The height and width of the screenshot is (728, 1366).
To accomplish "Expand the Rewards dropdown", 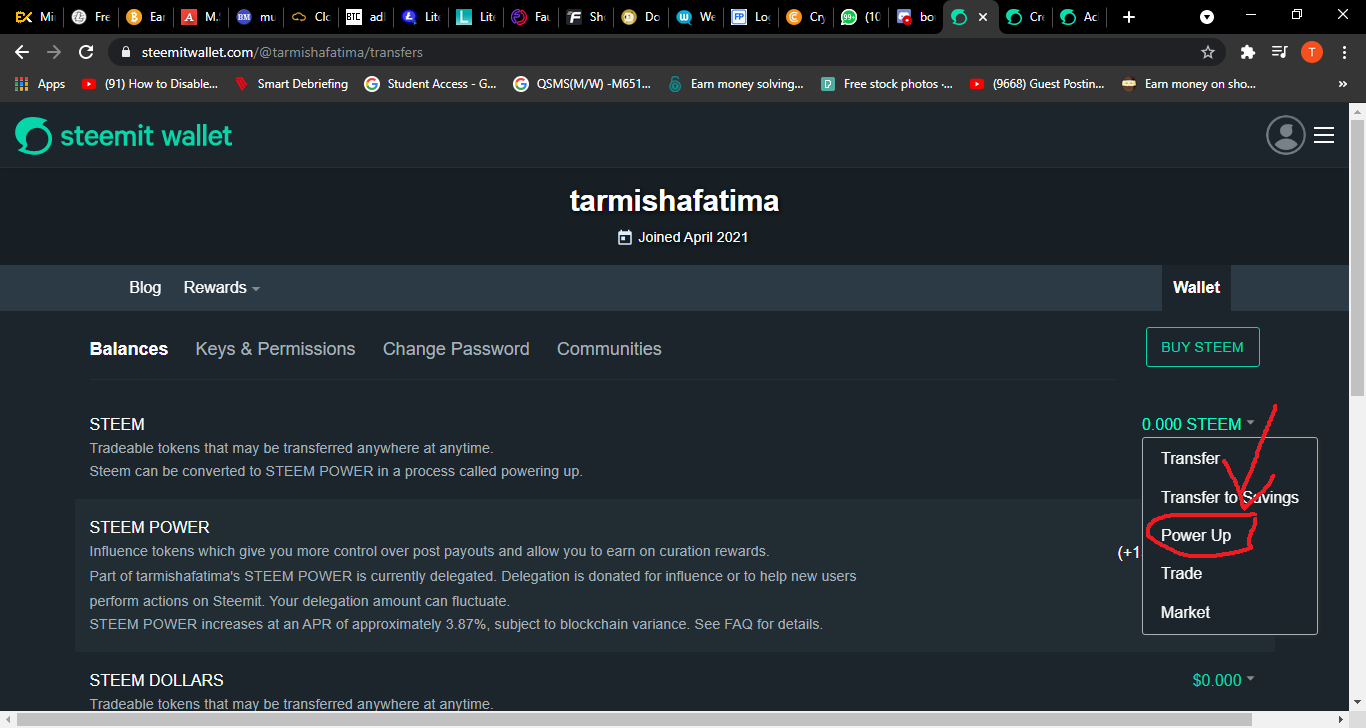I will pos(221,288).
